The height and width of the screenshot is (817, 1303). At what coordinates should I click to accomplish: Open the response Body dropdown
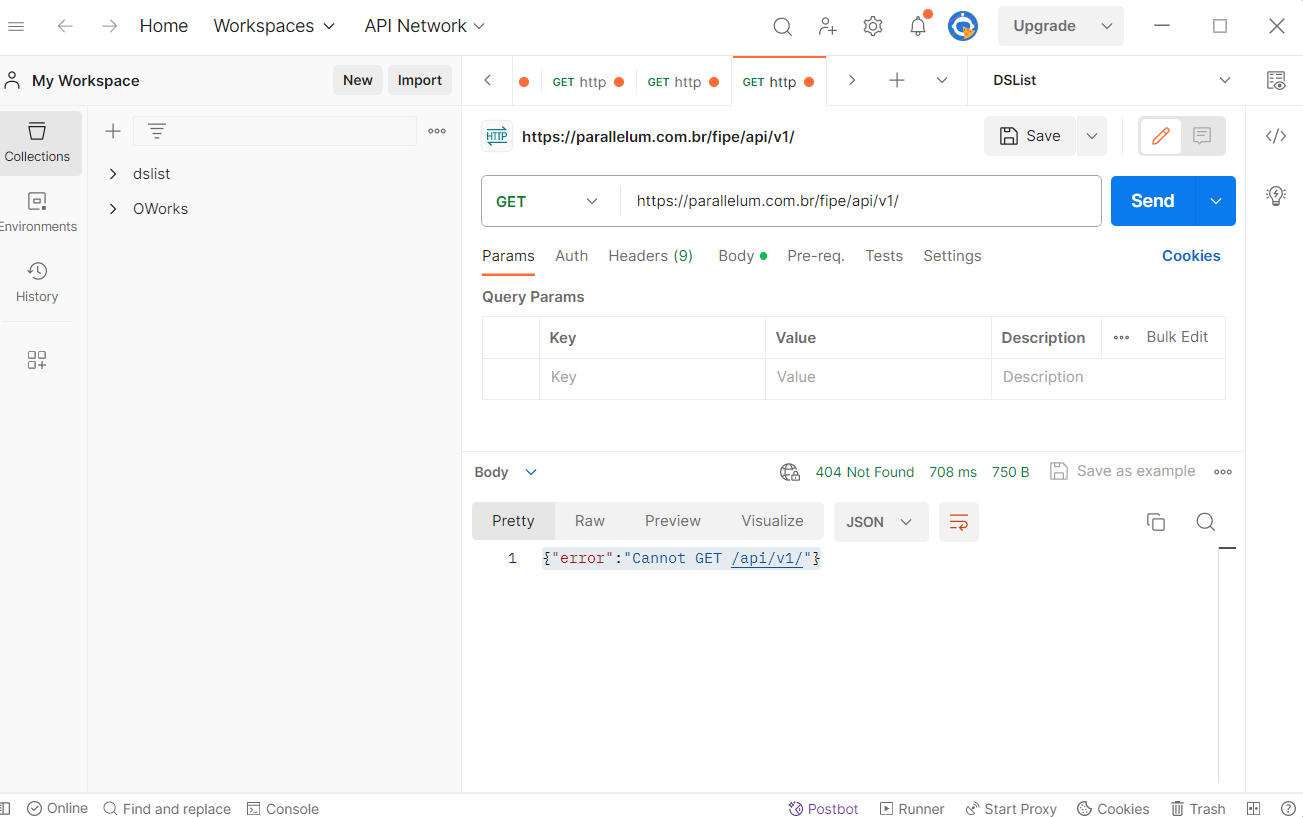click(506, 472)
